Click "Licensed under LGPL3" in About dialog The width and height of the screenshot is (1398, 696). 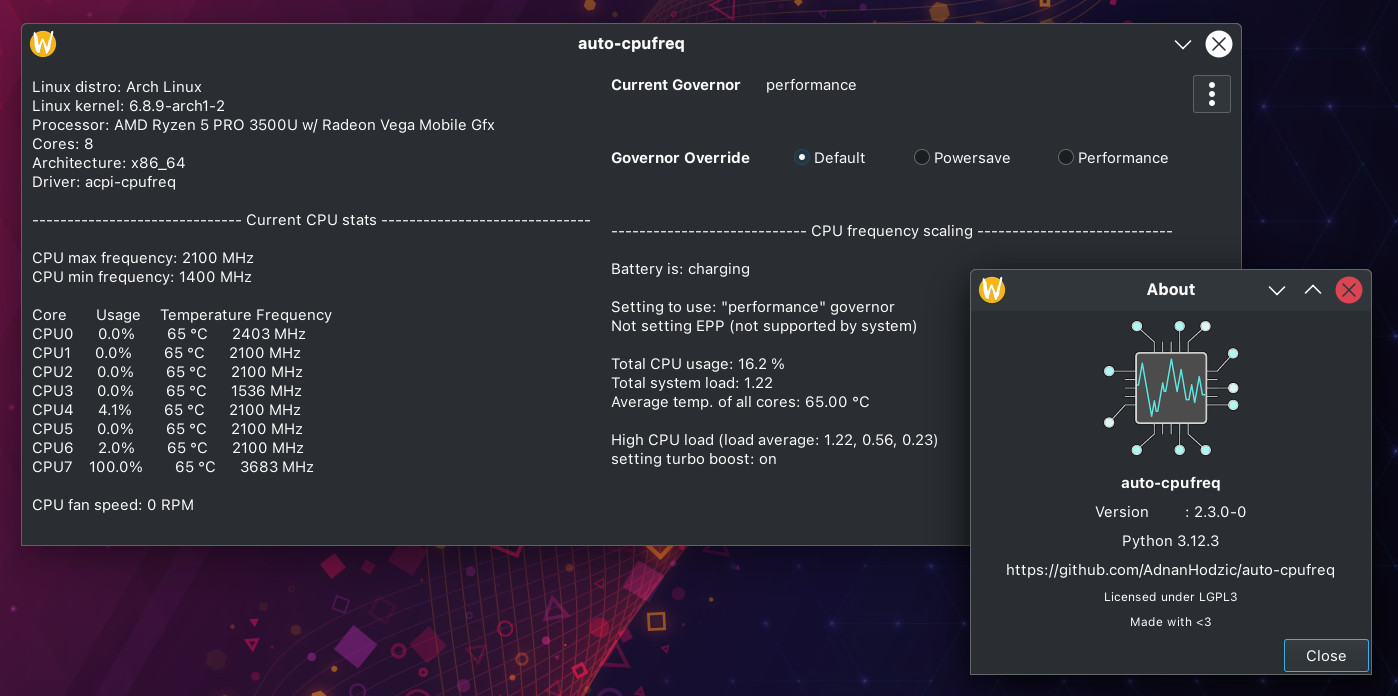(x=1171, y=597)
